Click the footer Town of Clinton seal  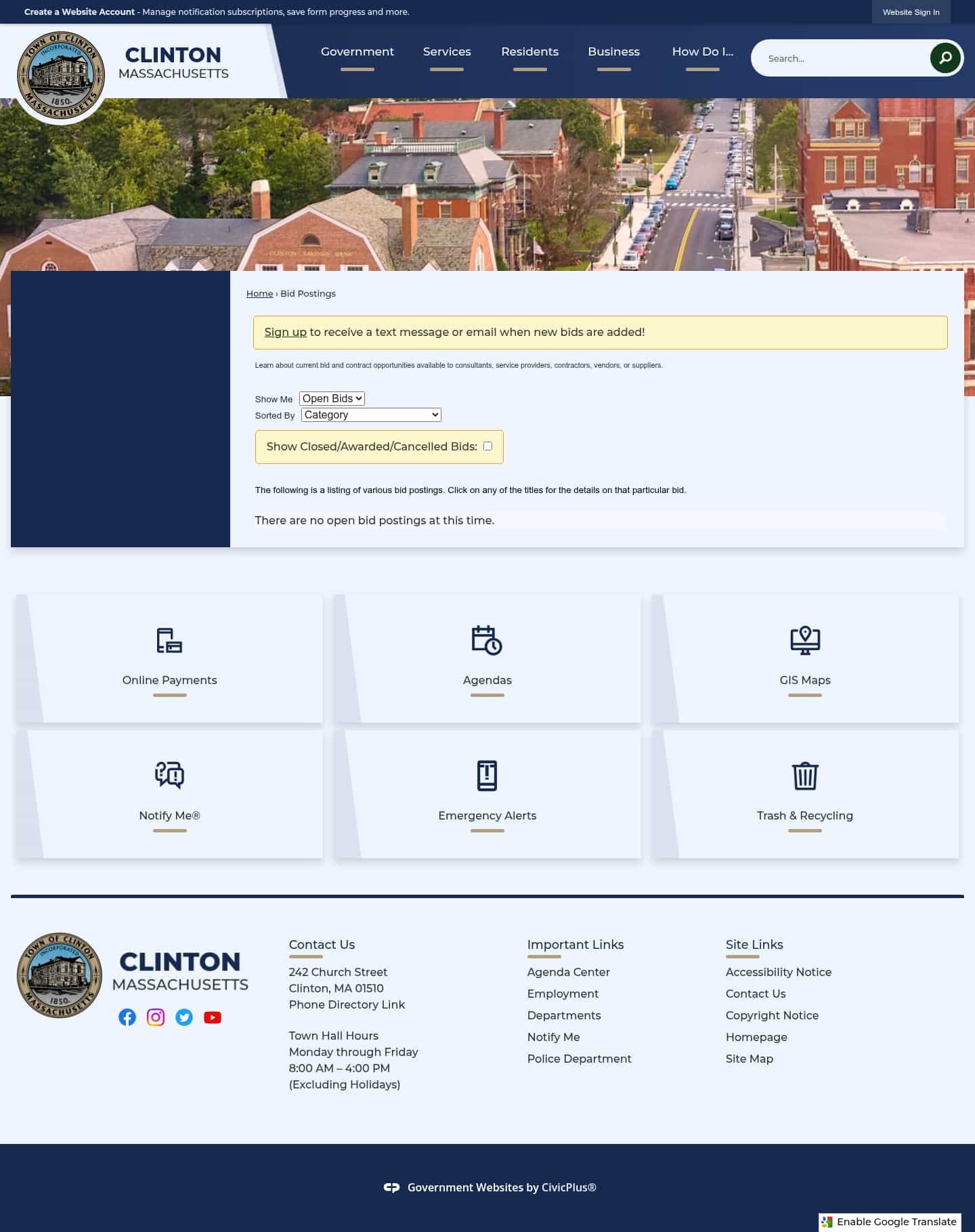(x=60, y=975)
